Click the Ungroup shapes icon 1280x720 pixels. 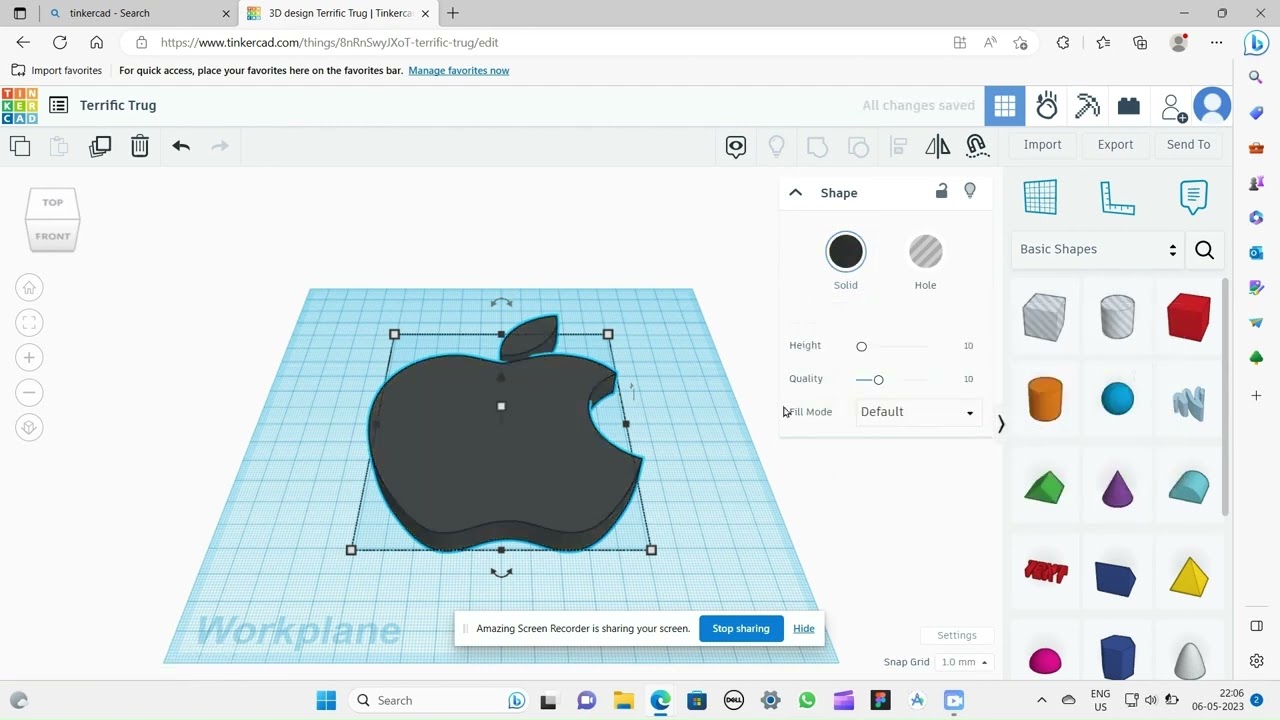[x=858, y=147]
